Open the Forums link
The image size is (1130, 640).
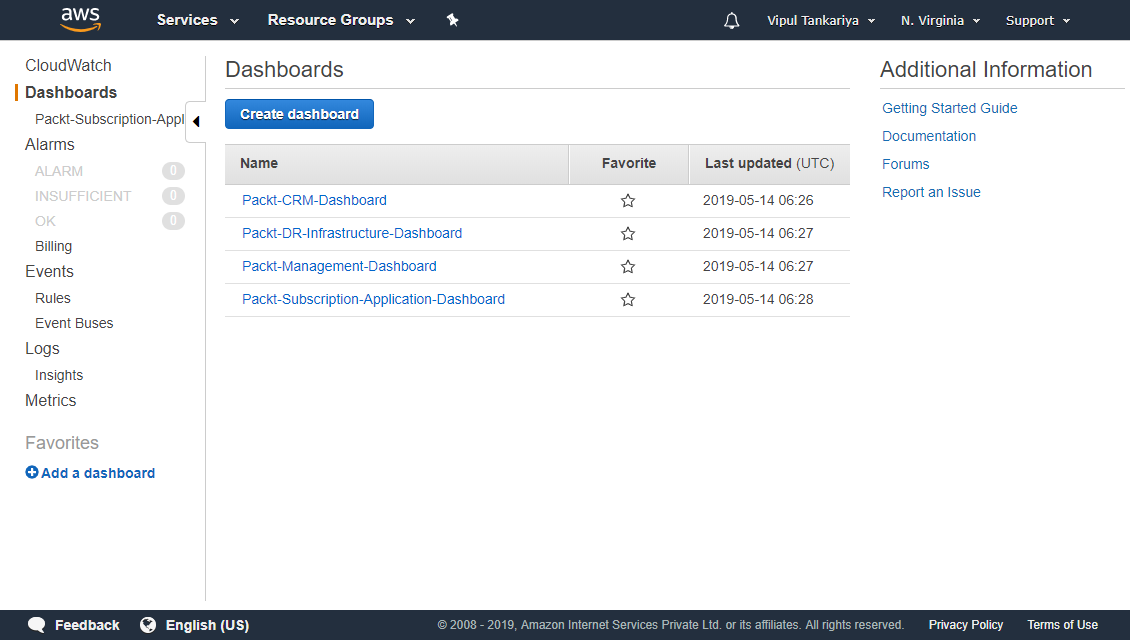point(905,164)
